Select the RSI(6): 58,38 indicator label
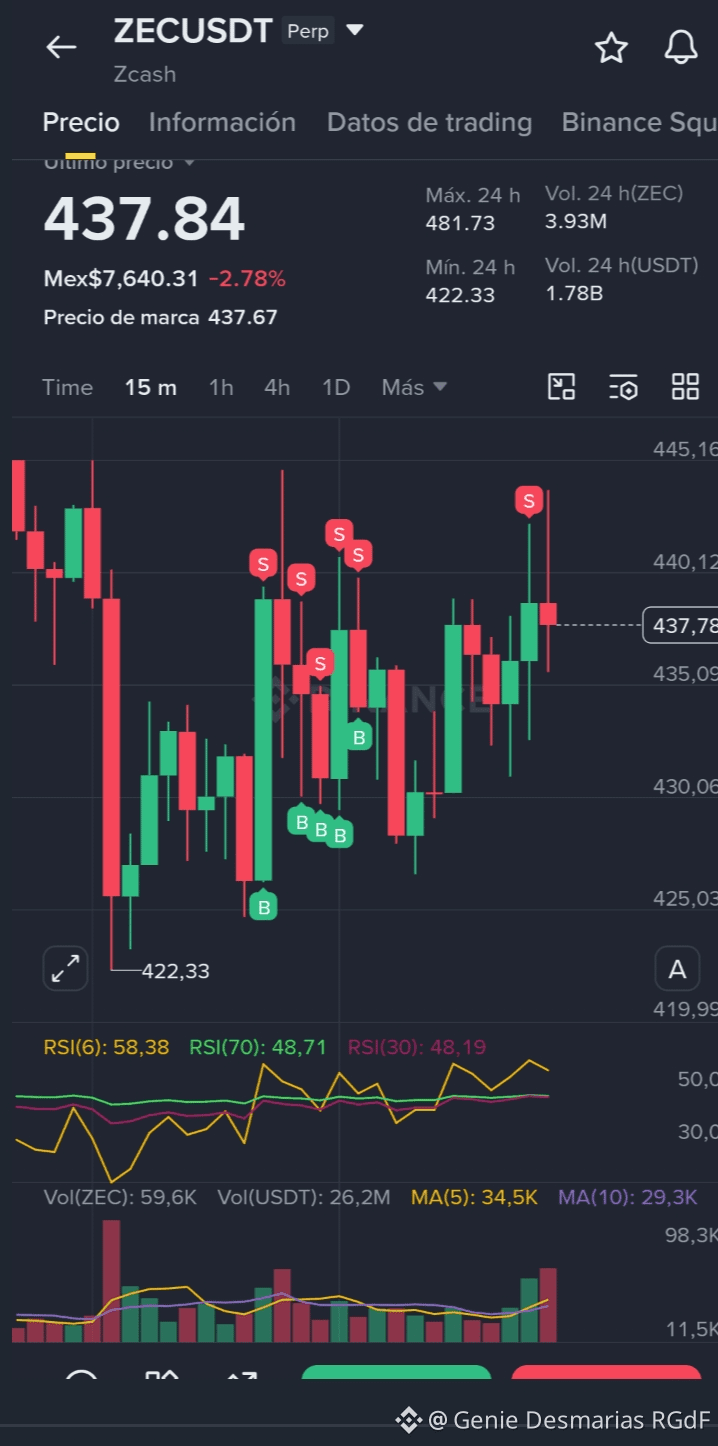 [x=106, y=1047]
